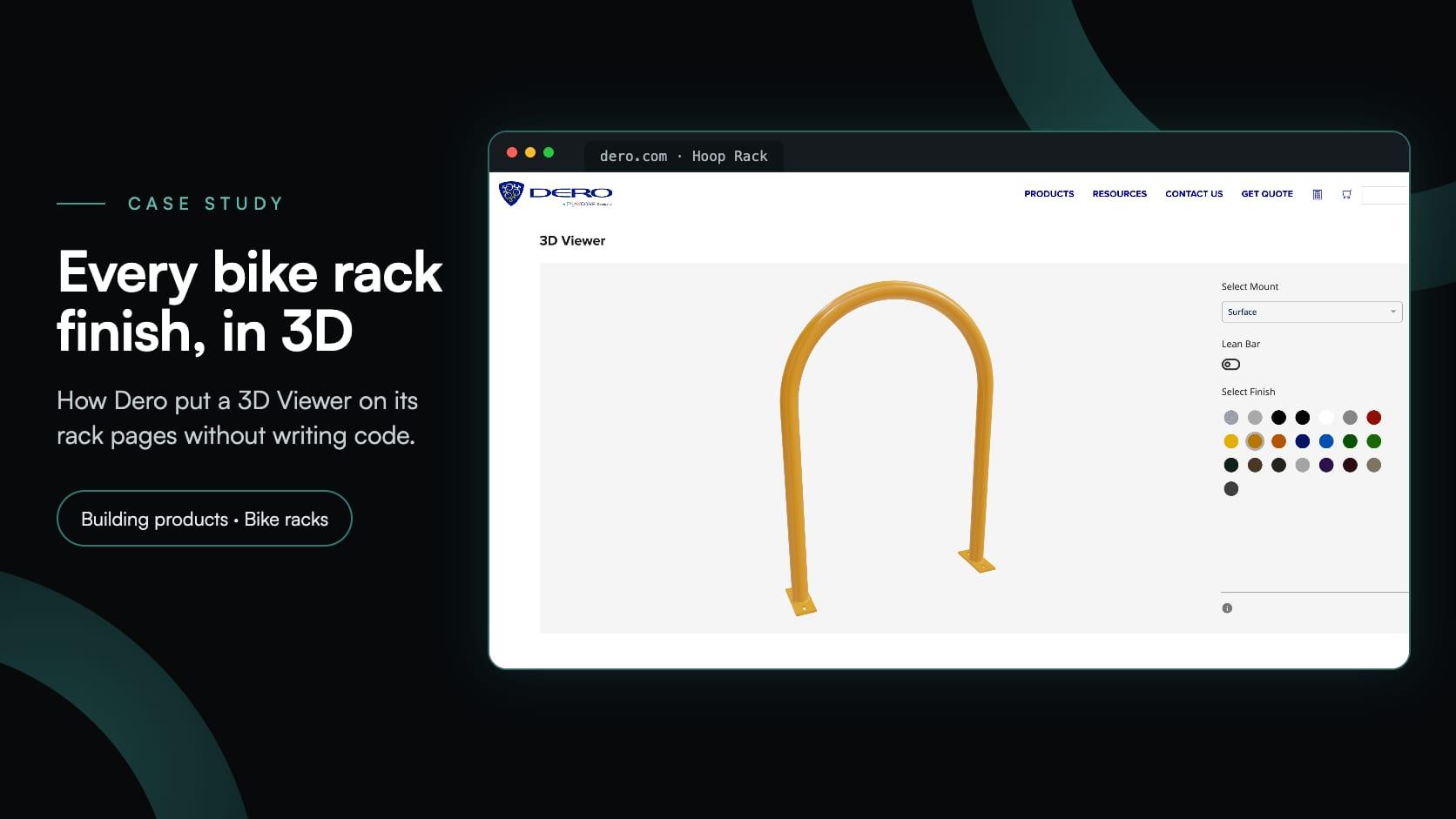1456x819 pixels.
Task: Go to CONTACT US
Action: click(x=1194, y=194)
